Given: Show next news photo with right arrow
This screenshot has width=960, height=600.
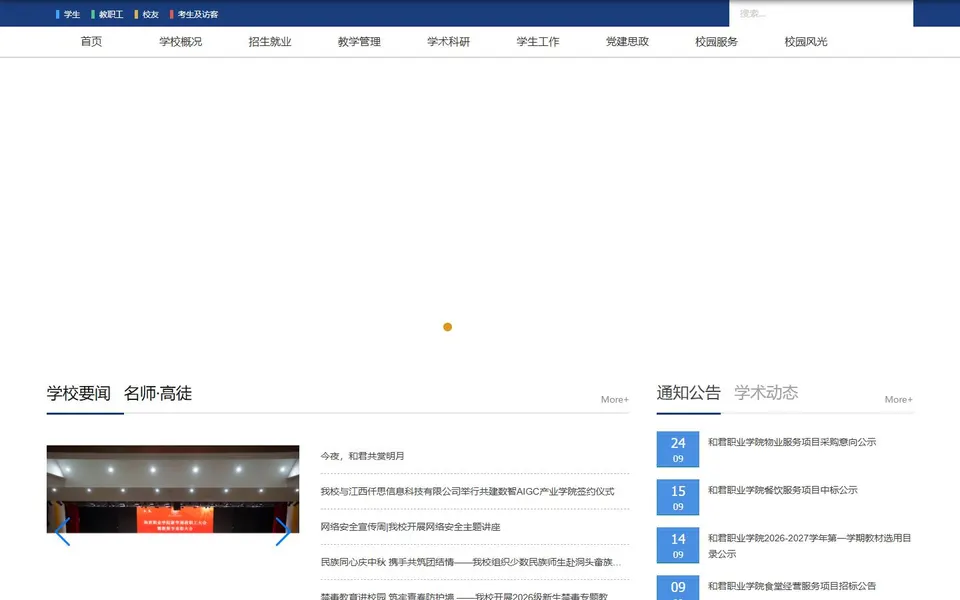Looking at the screenshot, I should pyautogui.click(x=282, y=531).
